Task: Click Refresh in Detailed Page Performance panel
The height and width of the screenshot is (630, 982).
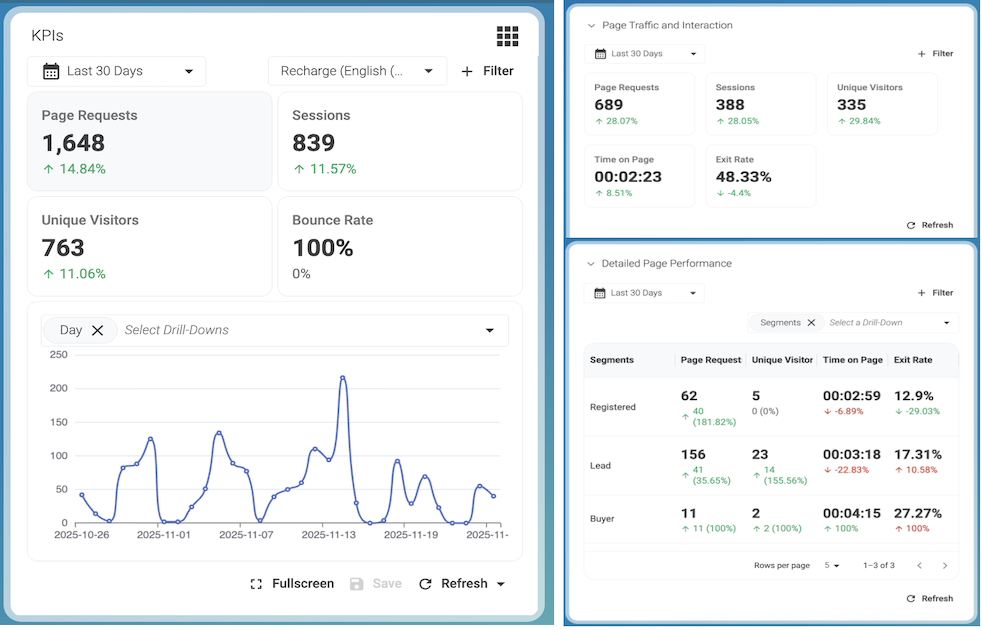Action: point(929,598)
